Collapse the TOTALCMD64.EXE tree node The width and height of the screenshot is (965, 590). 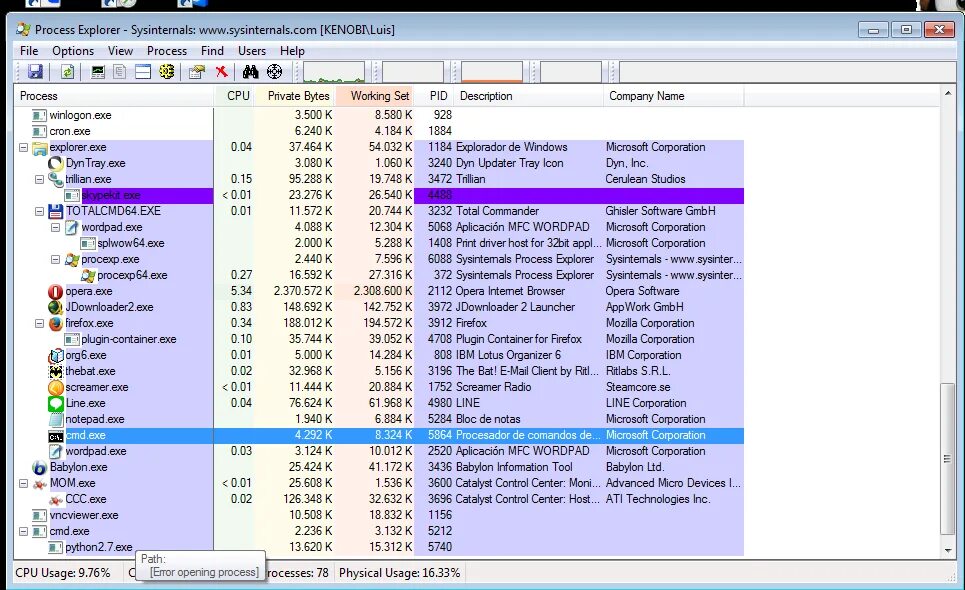tap(39, 211)
